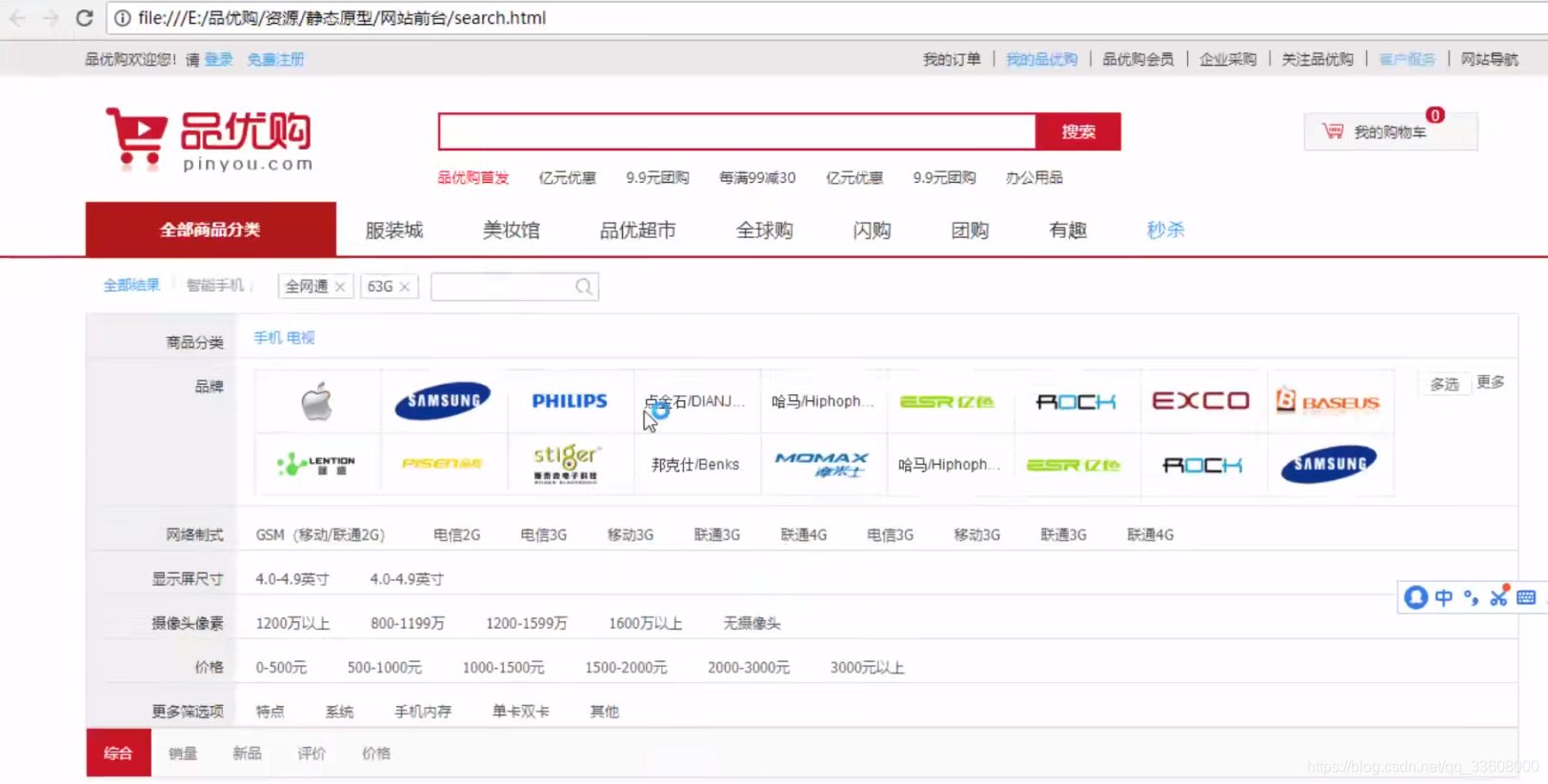Select the Lention brand logo
The height and width of the screenshot is (784, 1548).
(316, 464)
